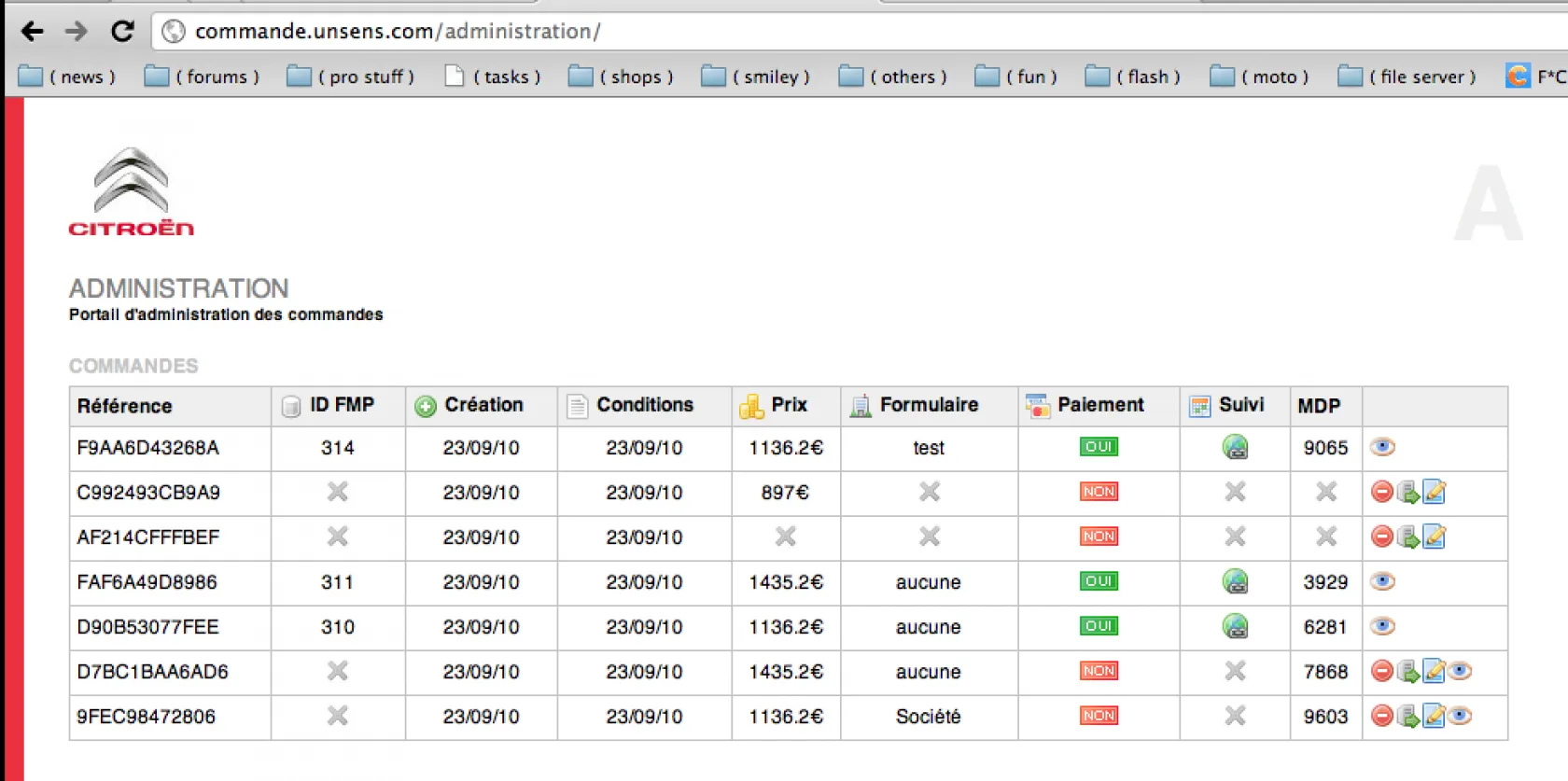1568x781 pixels.
Task: Click transfer icon for order C992493CB9A9
Action: tap(1407, 492)
